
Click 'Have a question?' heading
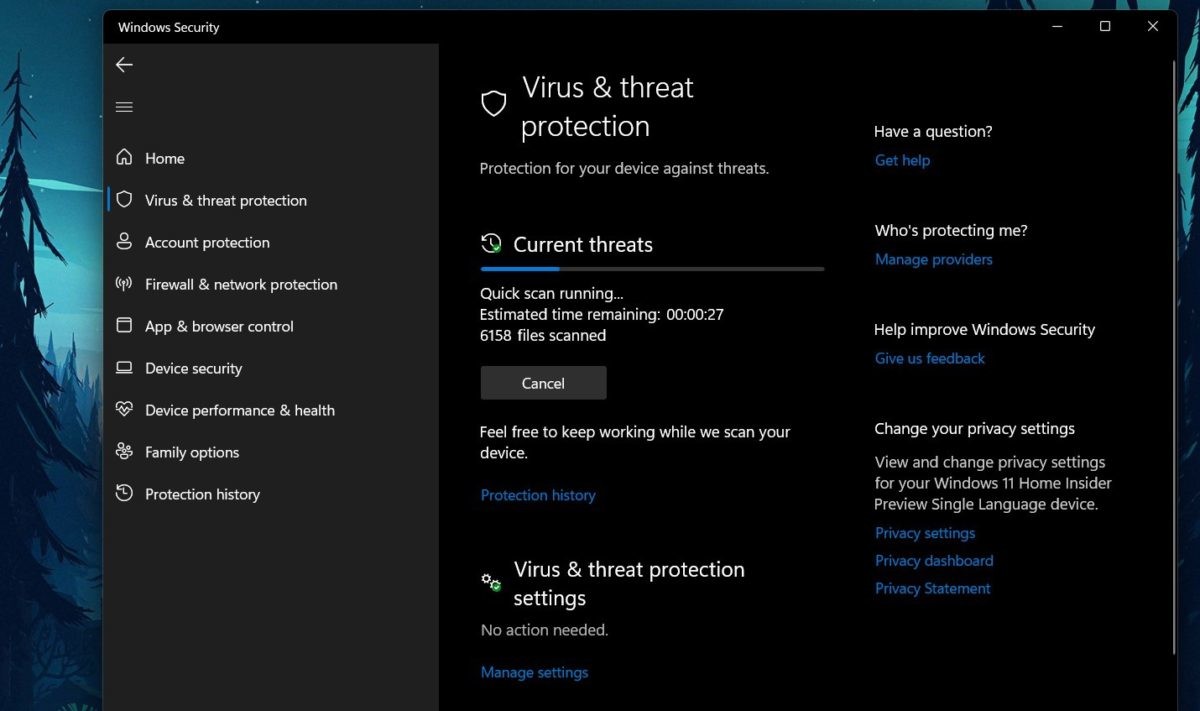tap(933, 131)
